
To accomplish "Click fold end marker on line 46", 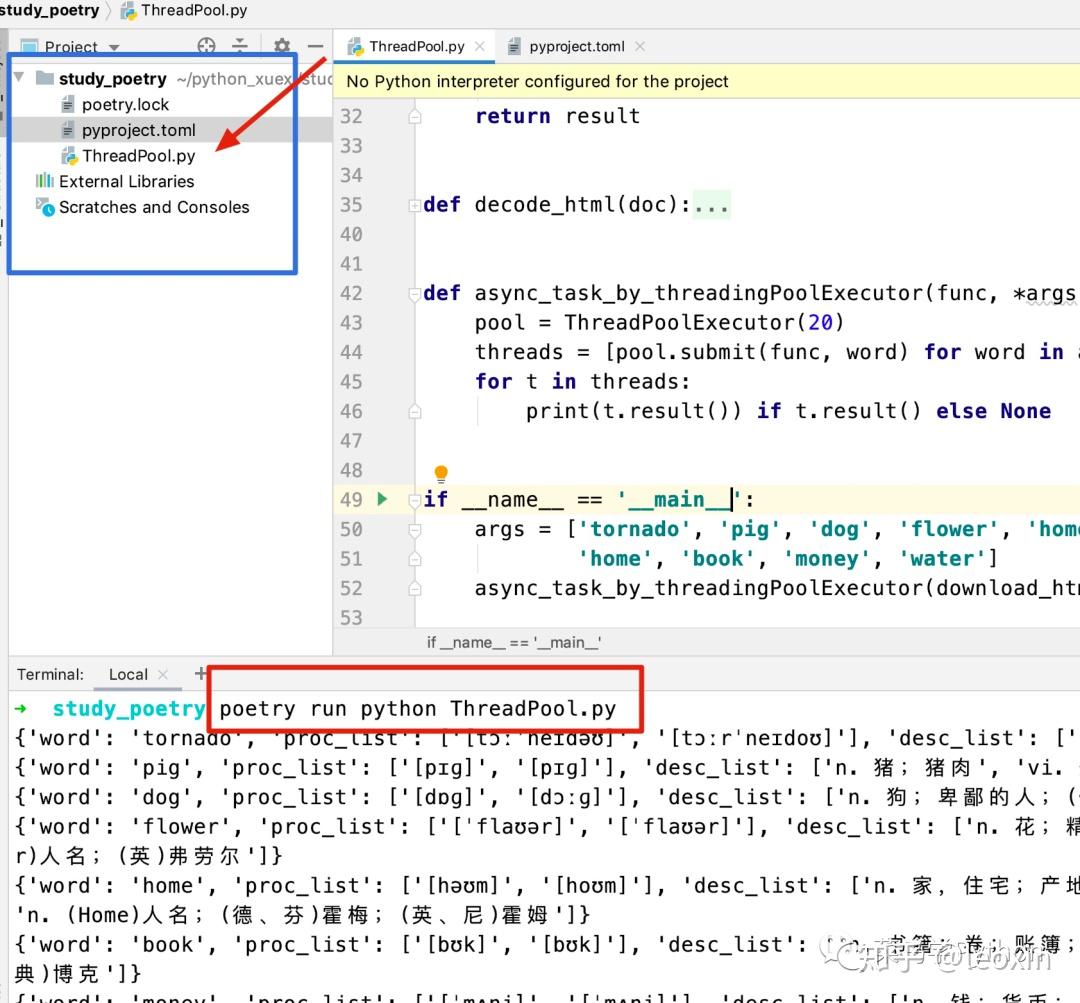I will (415, 411).
